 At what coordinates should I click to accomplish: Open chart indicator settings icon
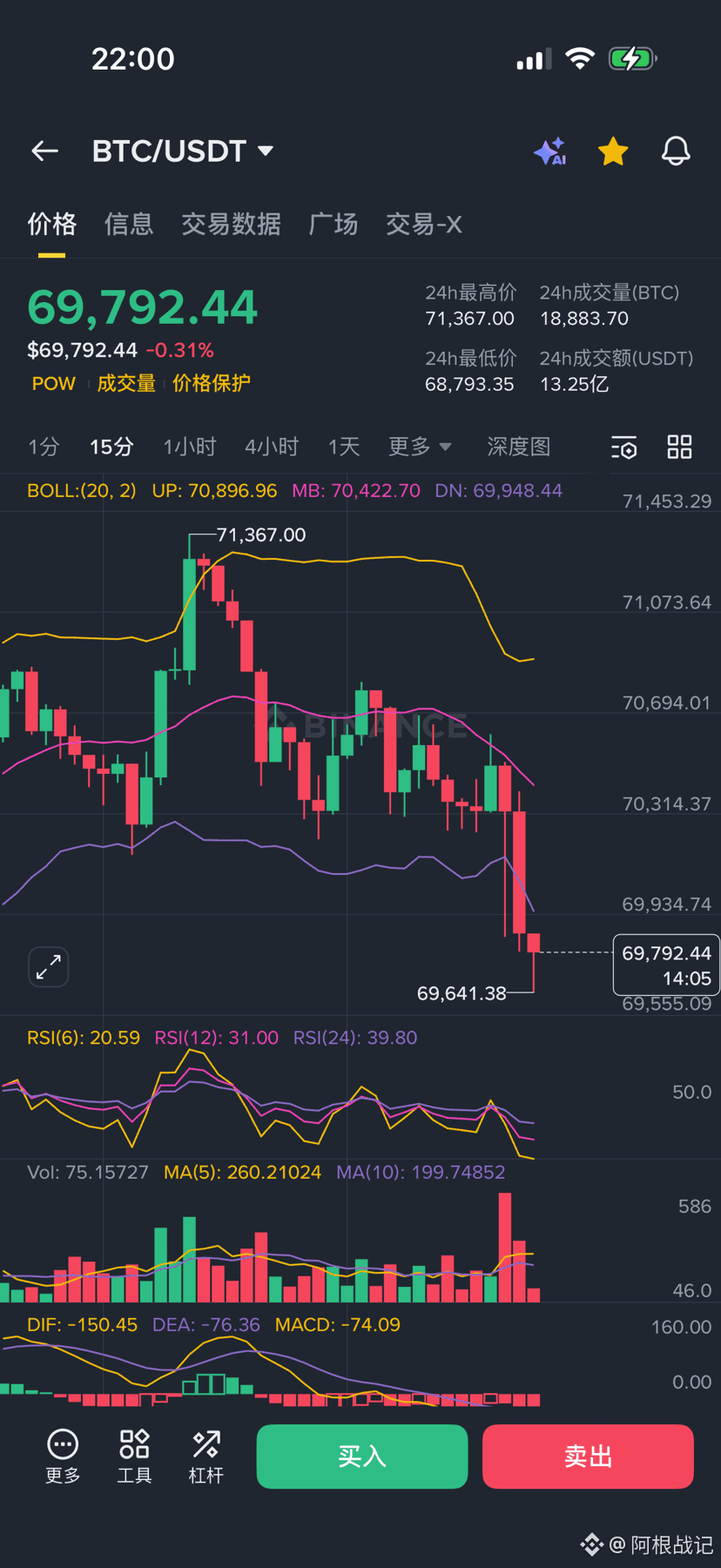pos(624,448)
